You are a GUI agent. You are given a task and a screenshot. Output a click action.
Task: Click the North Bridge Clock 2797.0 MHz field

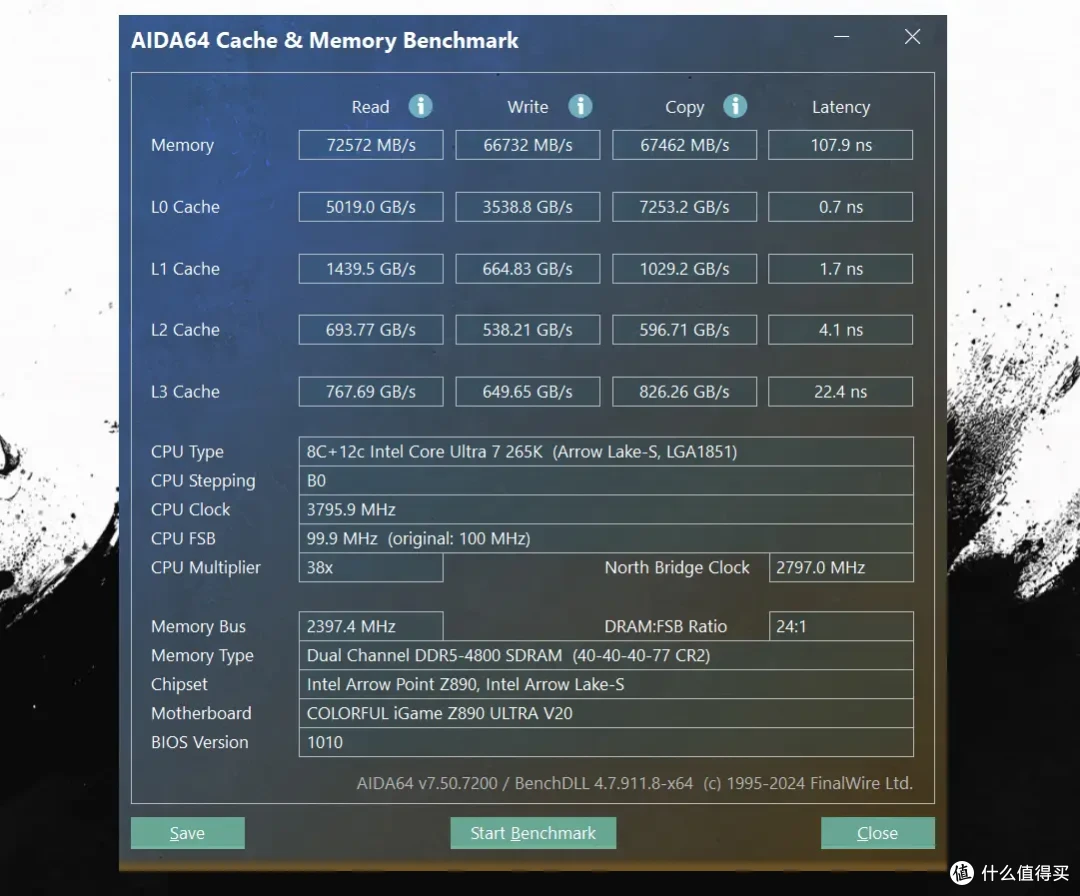point(841,567)
